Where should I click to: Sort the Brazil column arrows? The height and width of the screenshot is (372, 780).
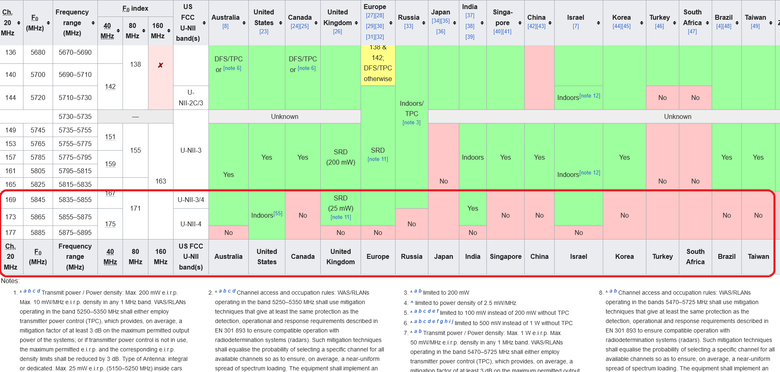(x=736, y=23)
